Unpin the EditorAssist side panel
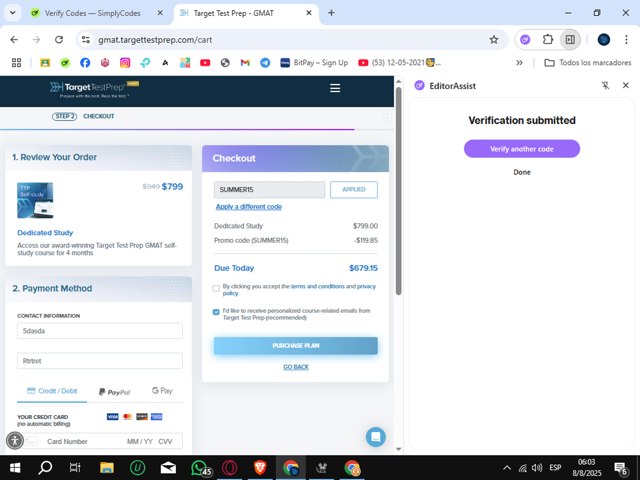The image size is (640, 480). pos(605,85)
